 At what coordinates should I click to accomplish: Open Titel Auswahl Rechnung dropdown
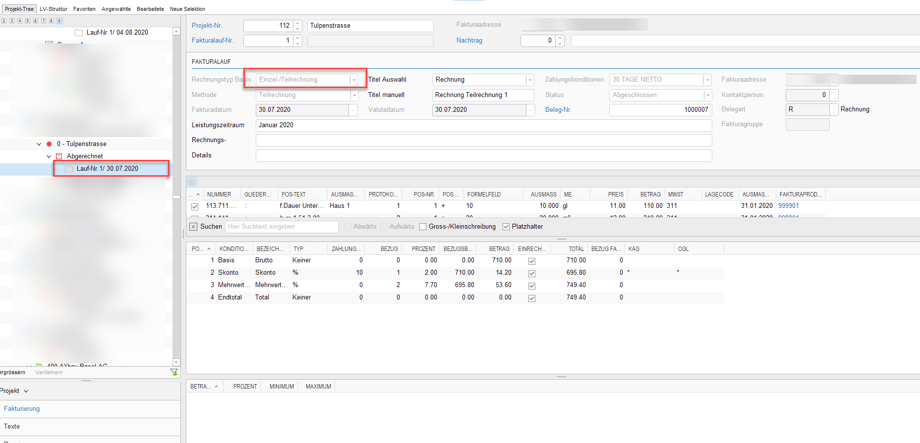click(x=530, y=79)
